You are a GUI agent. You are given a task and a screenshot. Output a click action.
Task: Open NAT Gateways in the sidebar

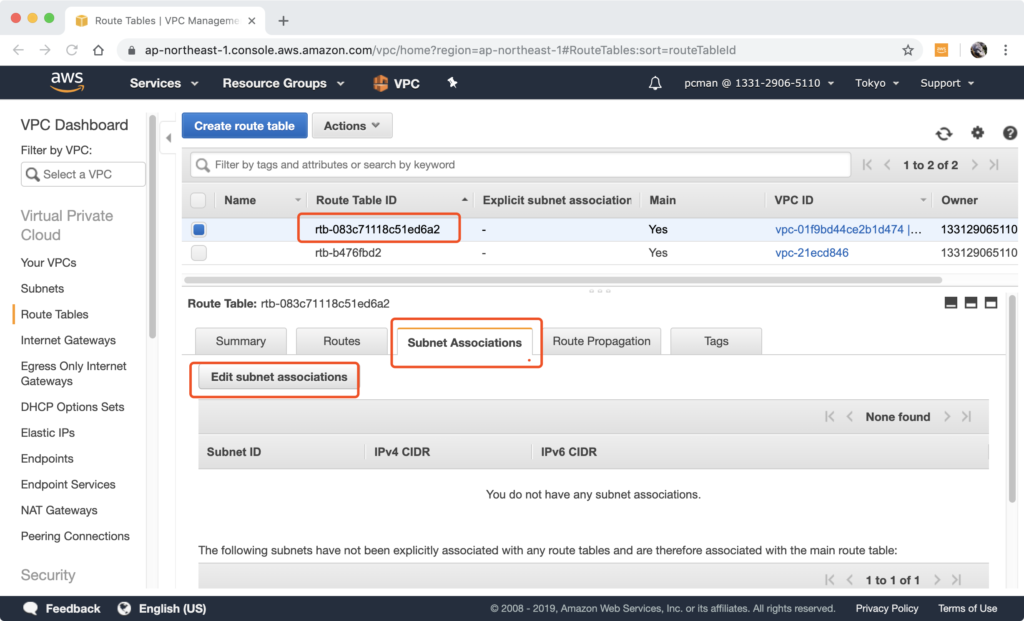click(x=59, y=510)
